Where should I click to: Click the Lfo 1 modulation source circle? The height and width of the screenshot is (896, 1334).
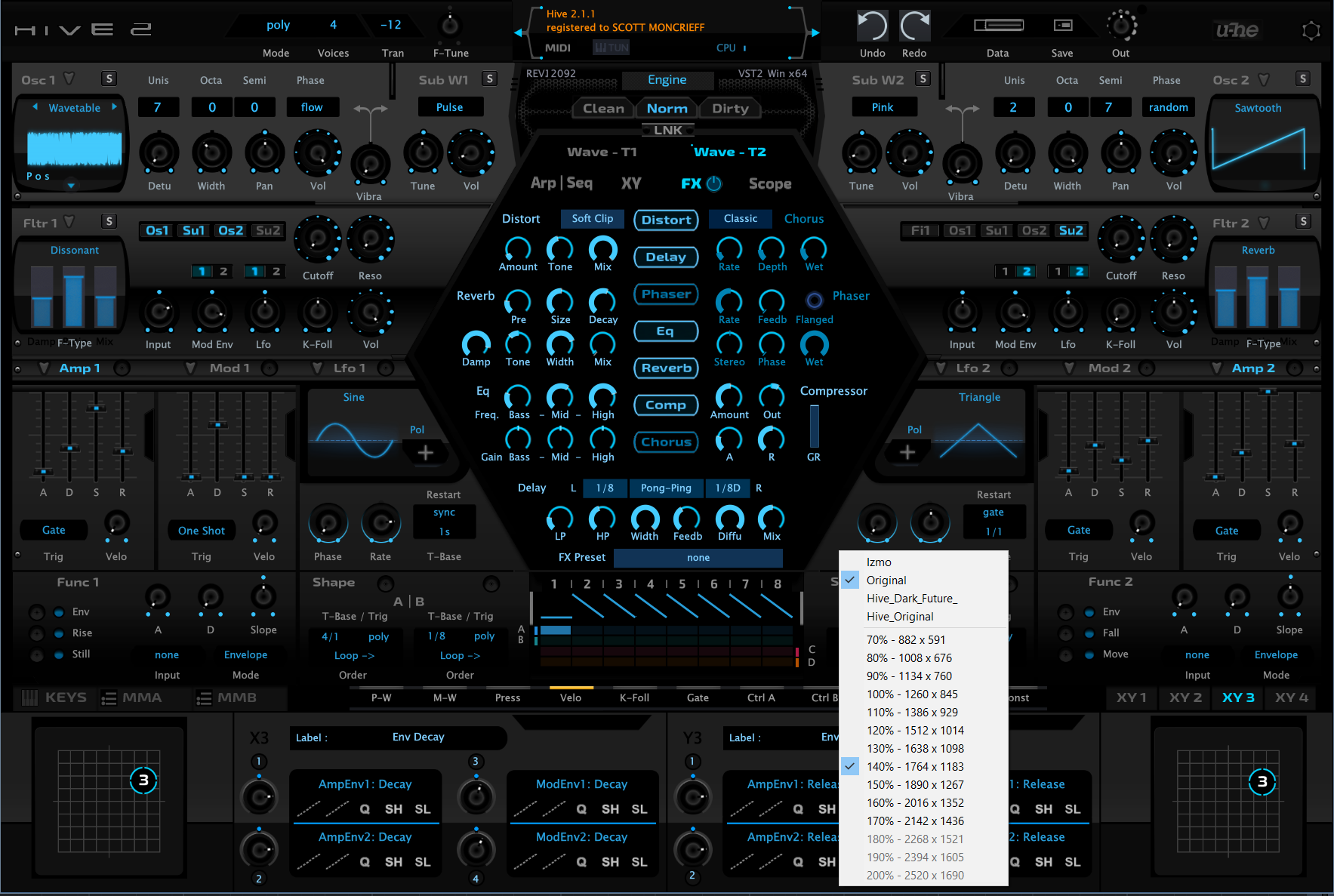[386, 368]
